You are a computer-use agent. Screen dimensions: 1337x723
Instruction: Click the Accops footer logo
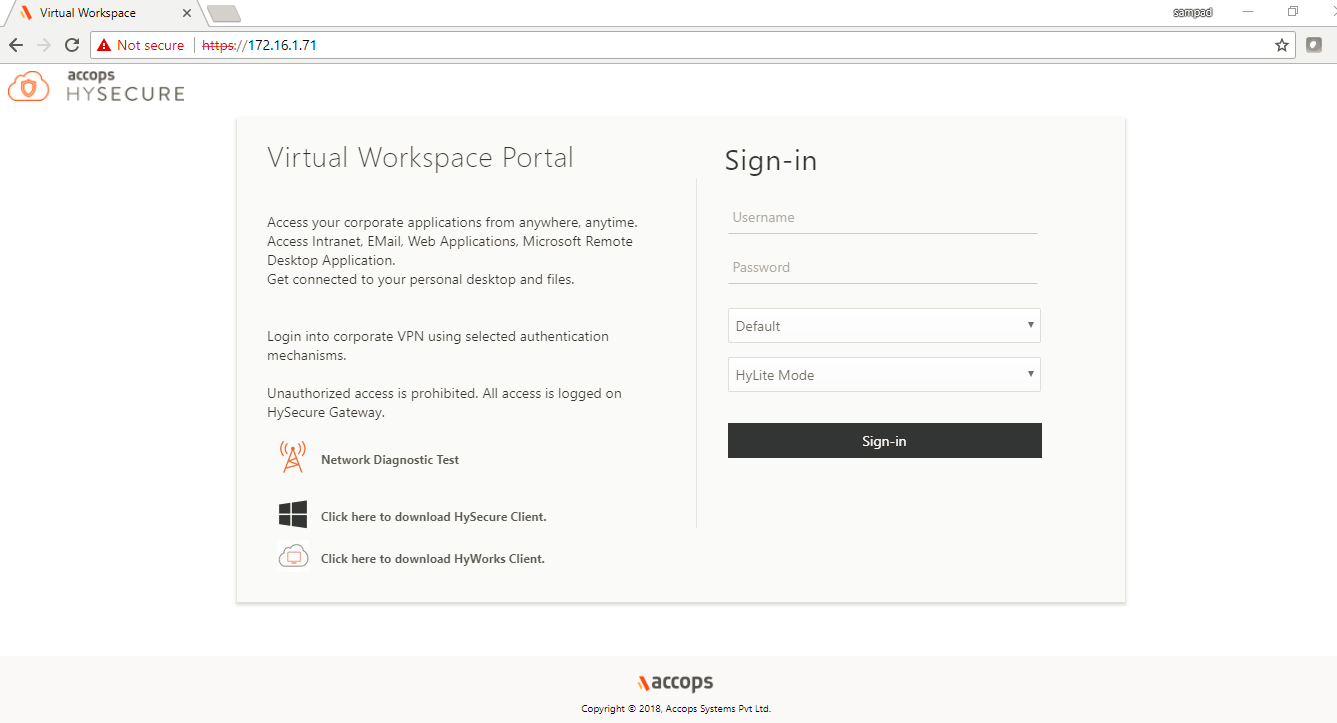[675, 683]
